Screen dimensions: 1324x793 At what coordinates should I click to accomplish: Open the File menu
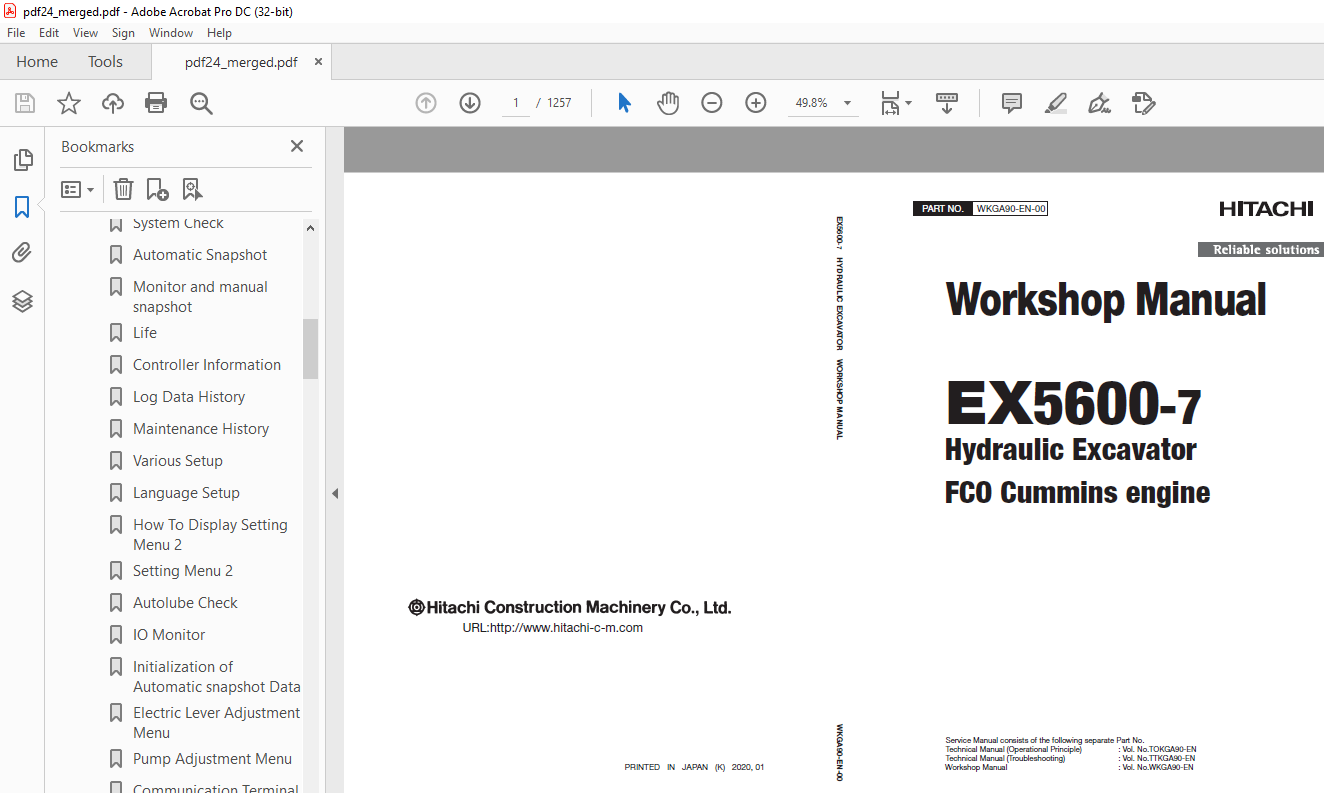[16, 33]
